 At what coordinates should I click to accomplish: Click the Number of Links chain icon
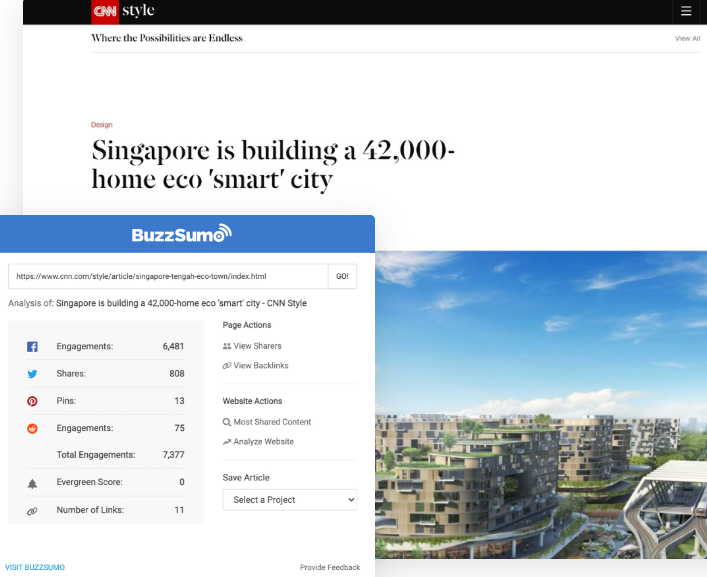click(32, 511)
